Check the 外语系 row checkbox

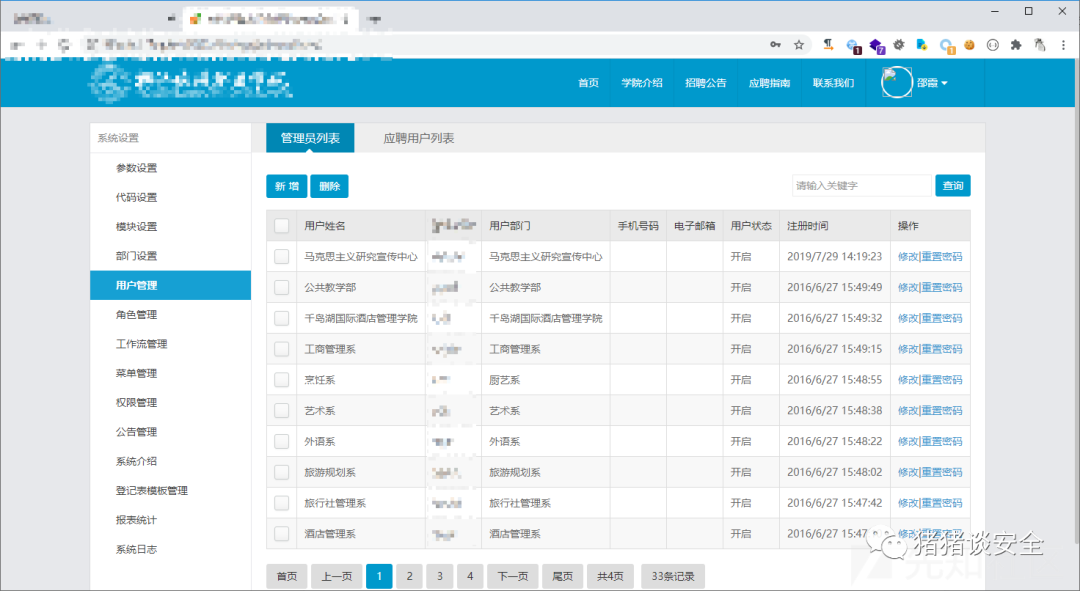pos(282,442)
